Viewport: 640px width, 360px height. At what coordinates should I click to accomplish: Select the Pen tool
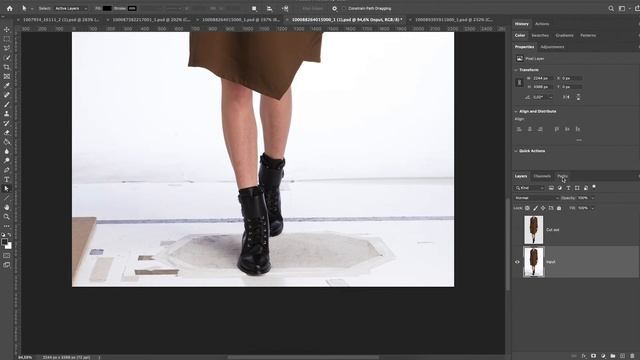[7, 170]
